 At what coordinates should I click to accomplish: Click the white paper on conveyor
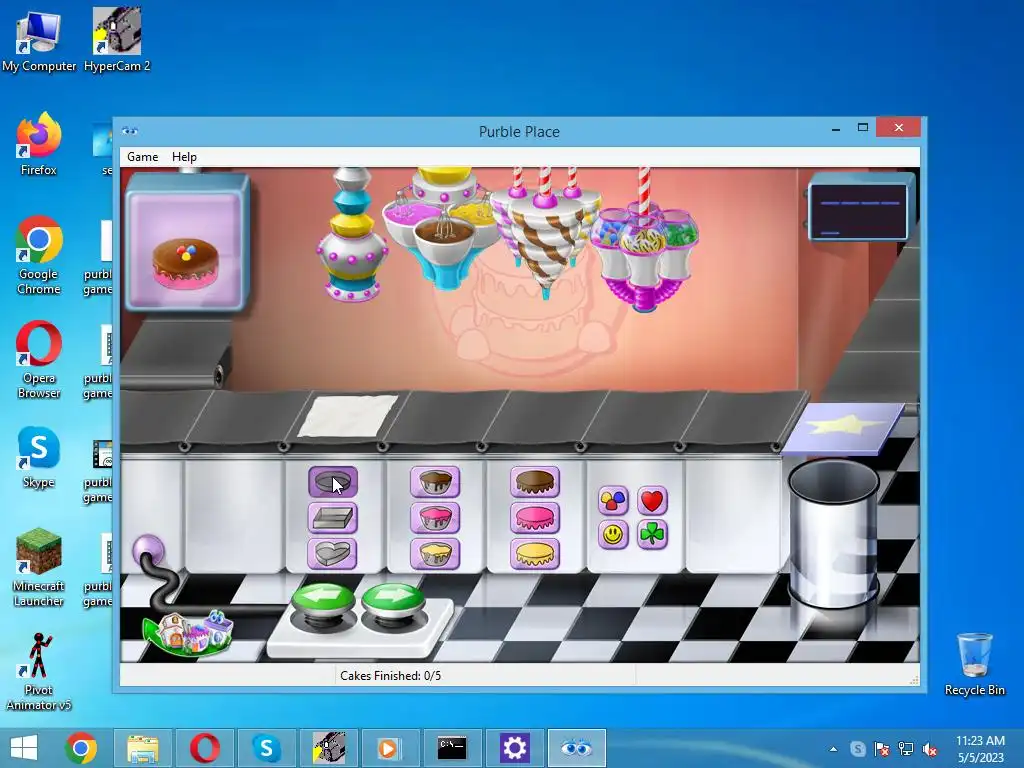coord(348,416)
